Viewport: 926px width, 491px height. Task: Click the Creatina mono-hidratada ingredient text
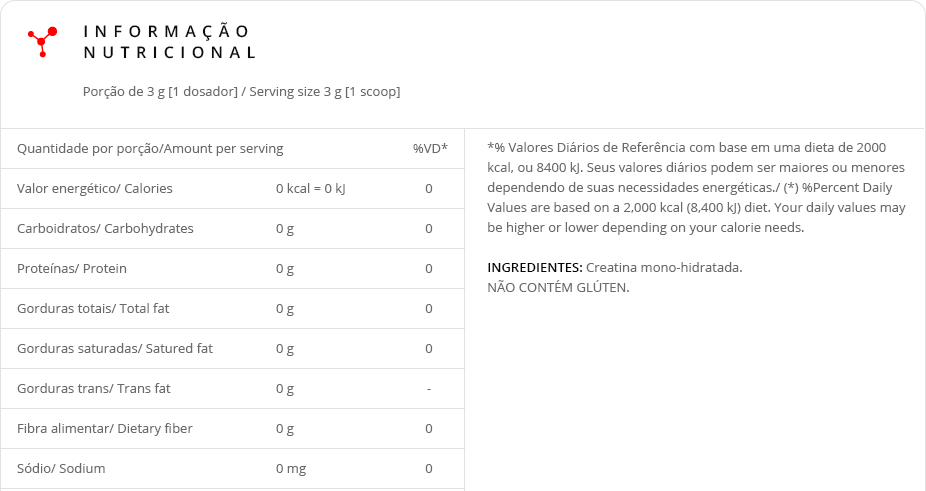coord(664,268)
